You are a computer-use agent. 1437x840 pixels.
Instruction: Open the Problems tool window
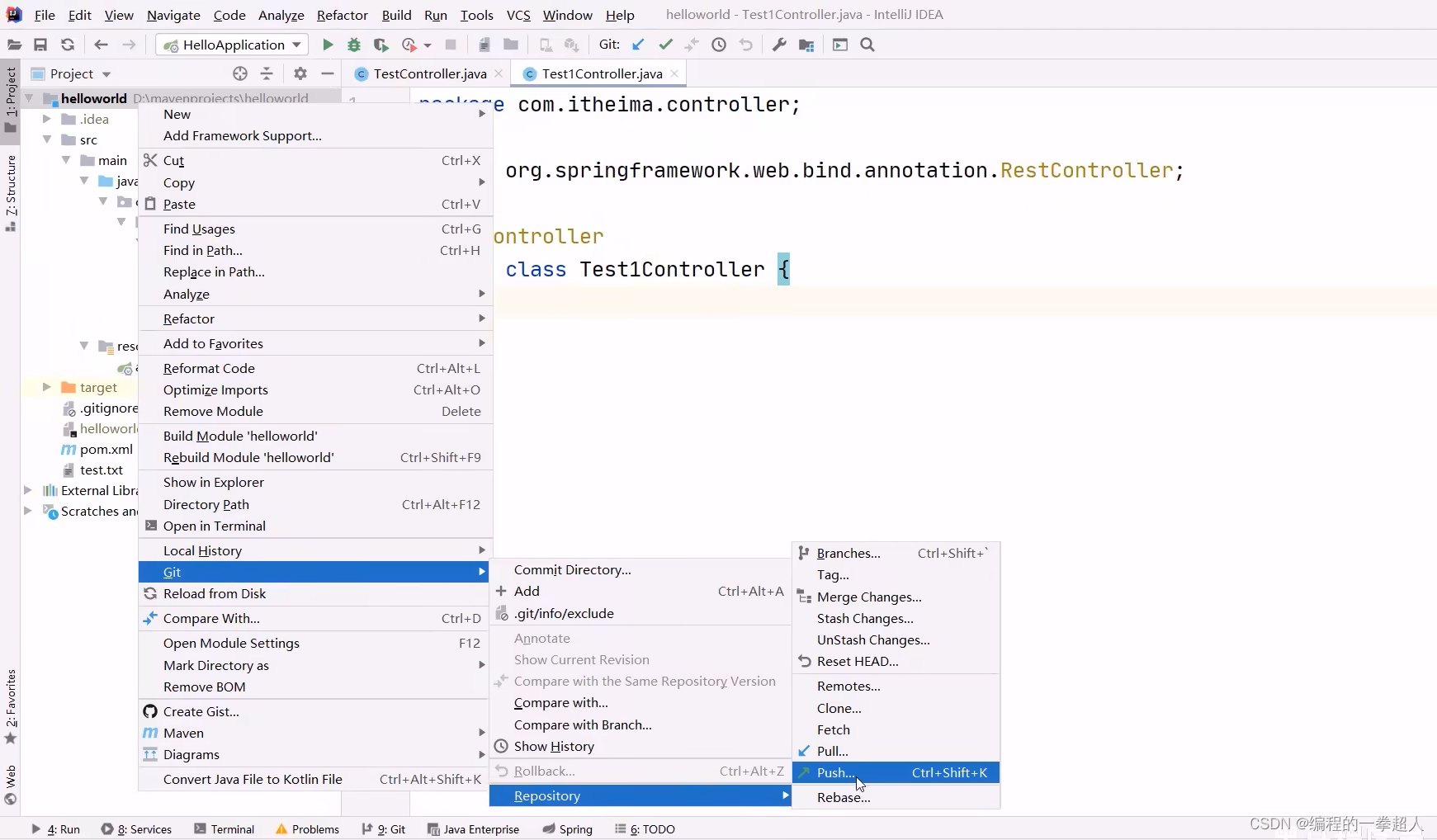(308, 829)
